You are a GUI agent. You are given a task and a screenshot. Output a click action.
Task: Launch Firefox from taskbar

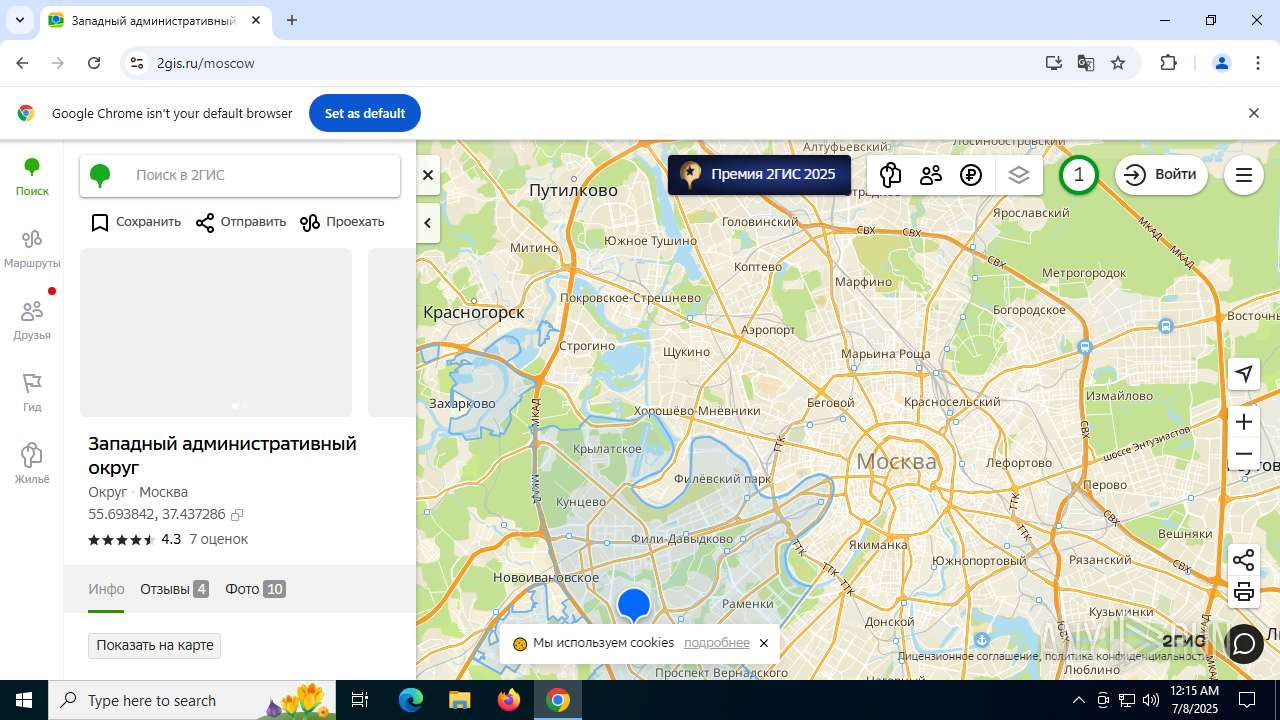pyautogui.click(x=509, y=700)
